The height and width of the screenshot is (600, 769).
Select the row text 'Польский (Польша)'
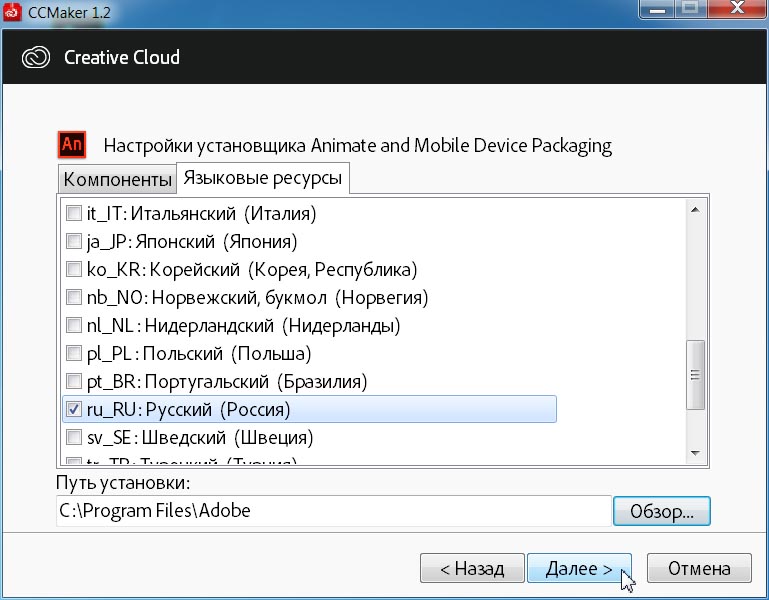click(227, 353)
